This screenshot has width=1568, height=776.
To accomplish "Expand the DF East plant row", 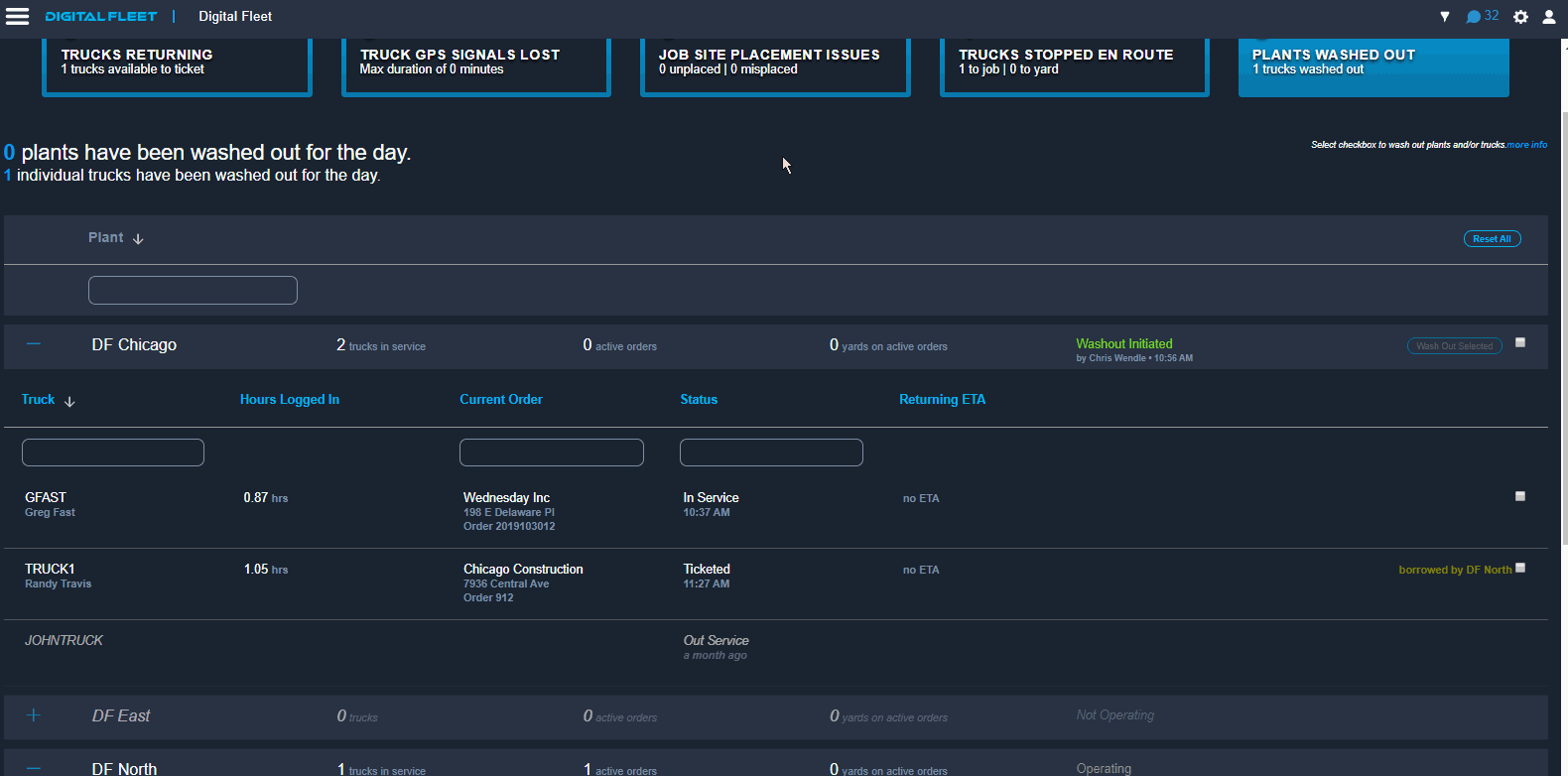I will tap(34, 715).
